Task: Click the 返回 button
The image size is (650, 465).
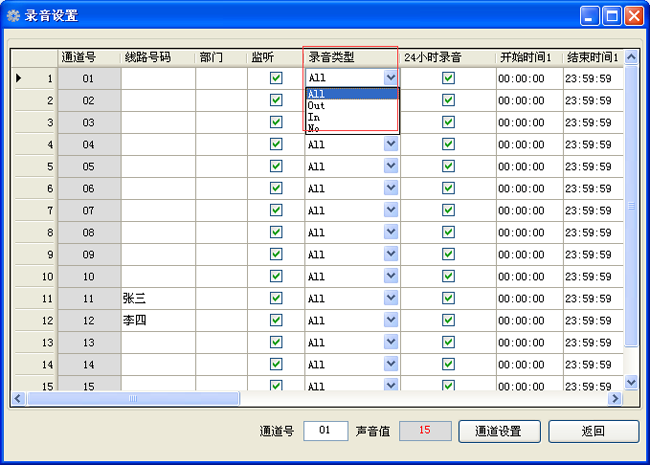Action: click(593, 431)
